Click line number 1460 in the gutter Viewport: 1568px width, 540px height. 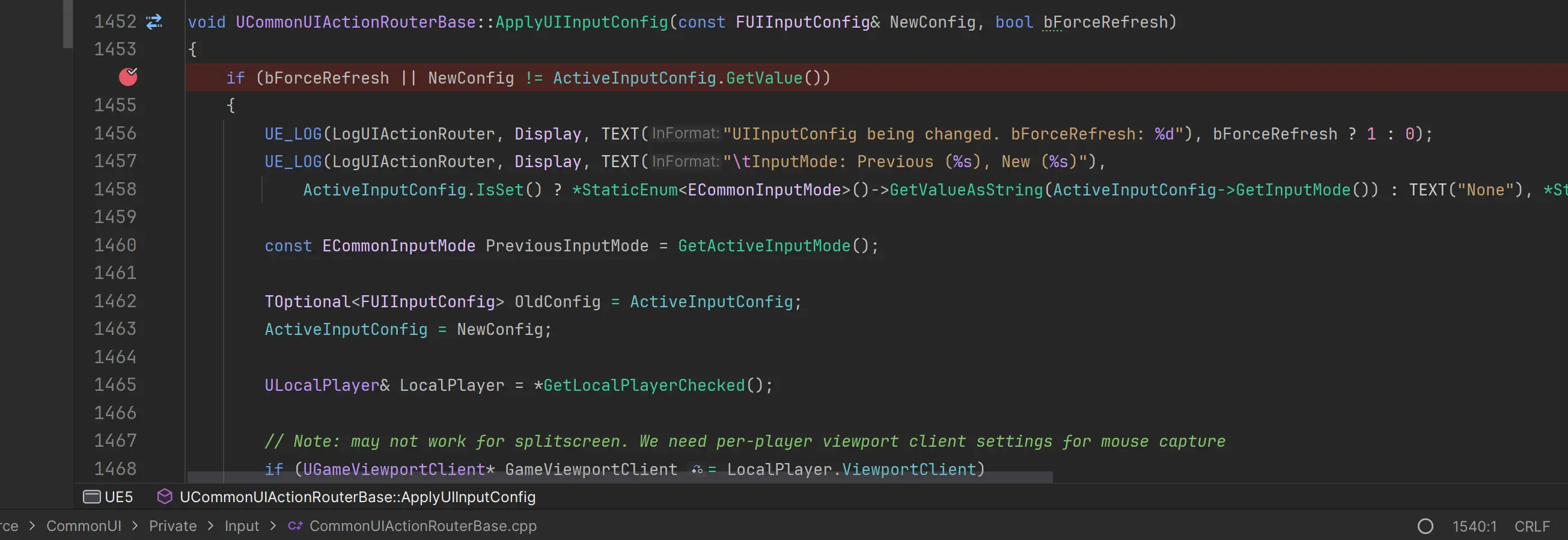[x=115, y=245]
